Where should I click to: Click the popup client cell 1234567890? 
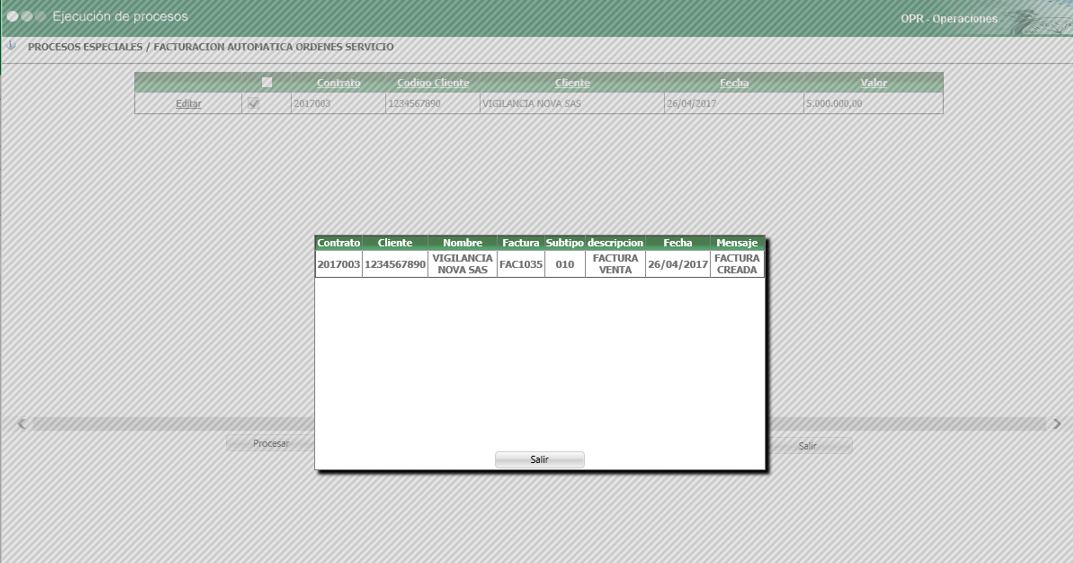(x=395, y=264)
